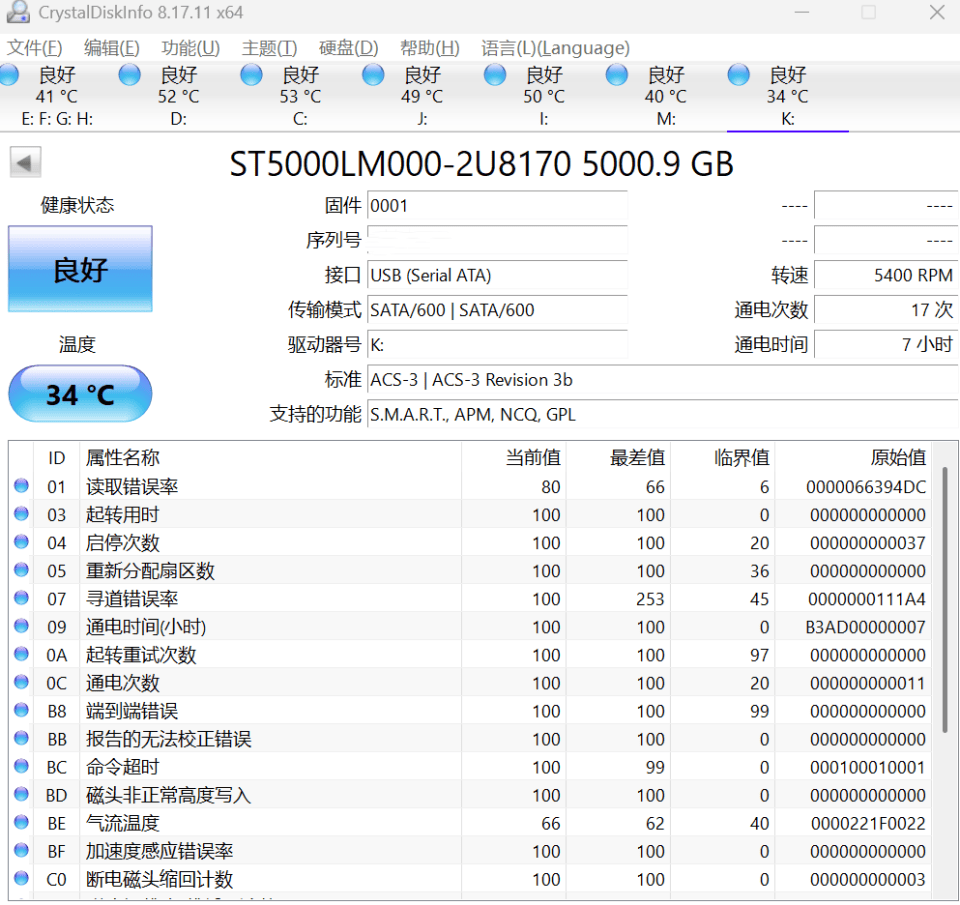Click raw value 000100010001
960x905 pixels.
[x=868, y=767]
